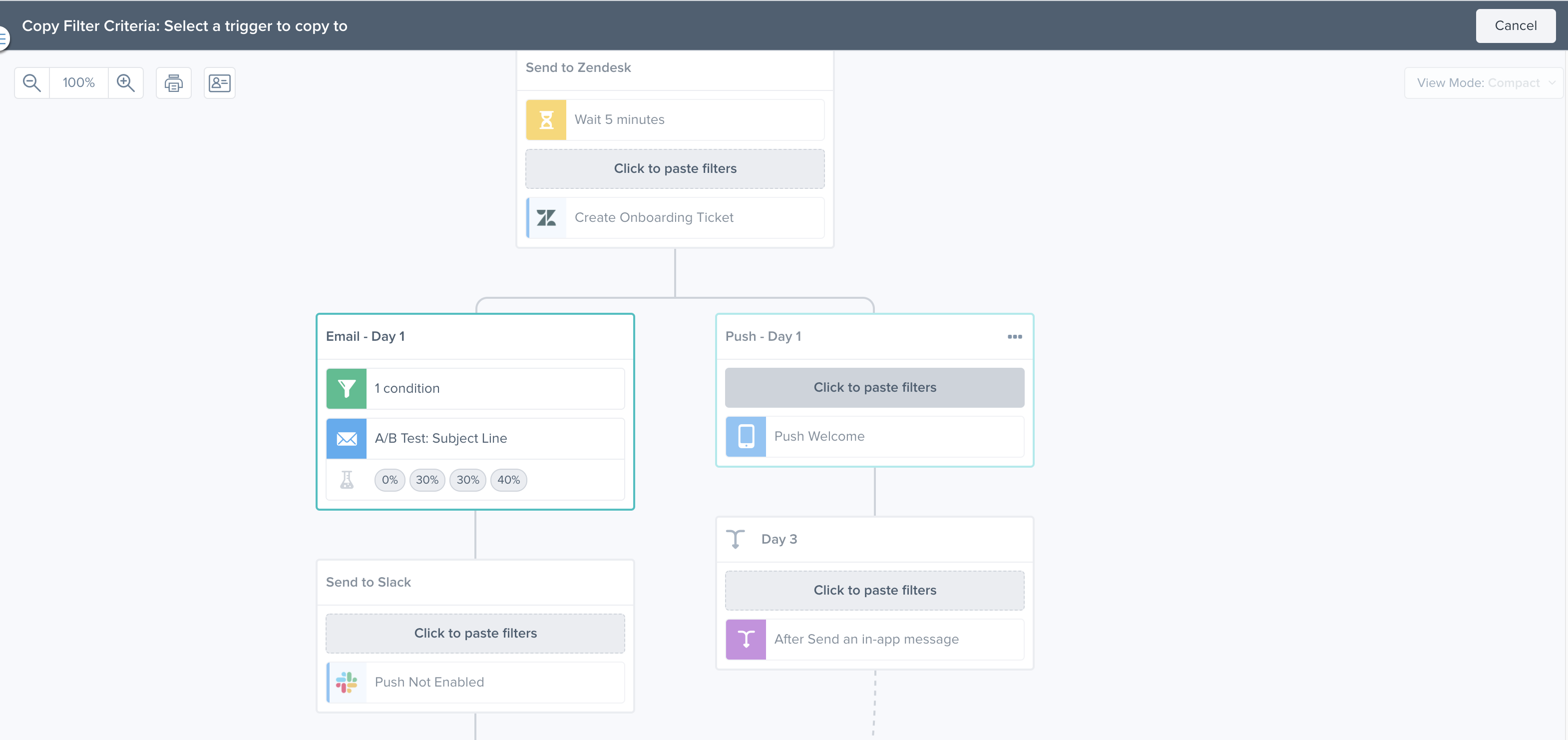This screenshot has width=1568, height=740.
Task: Click the 100% zoom level field
Action: (x=78, y=83)
